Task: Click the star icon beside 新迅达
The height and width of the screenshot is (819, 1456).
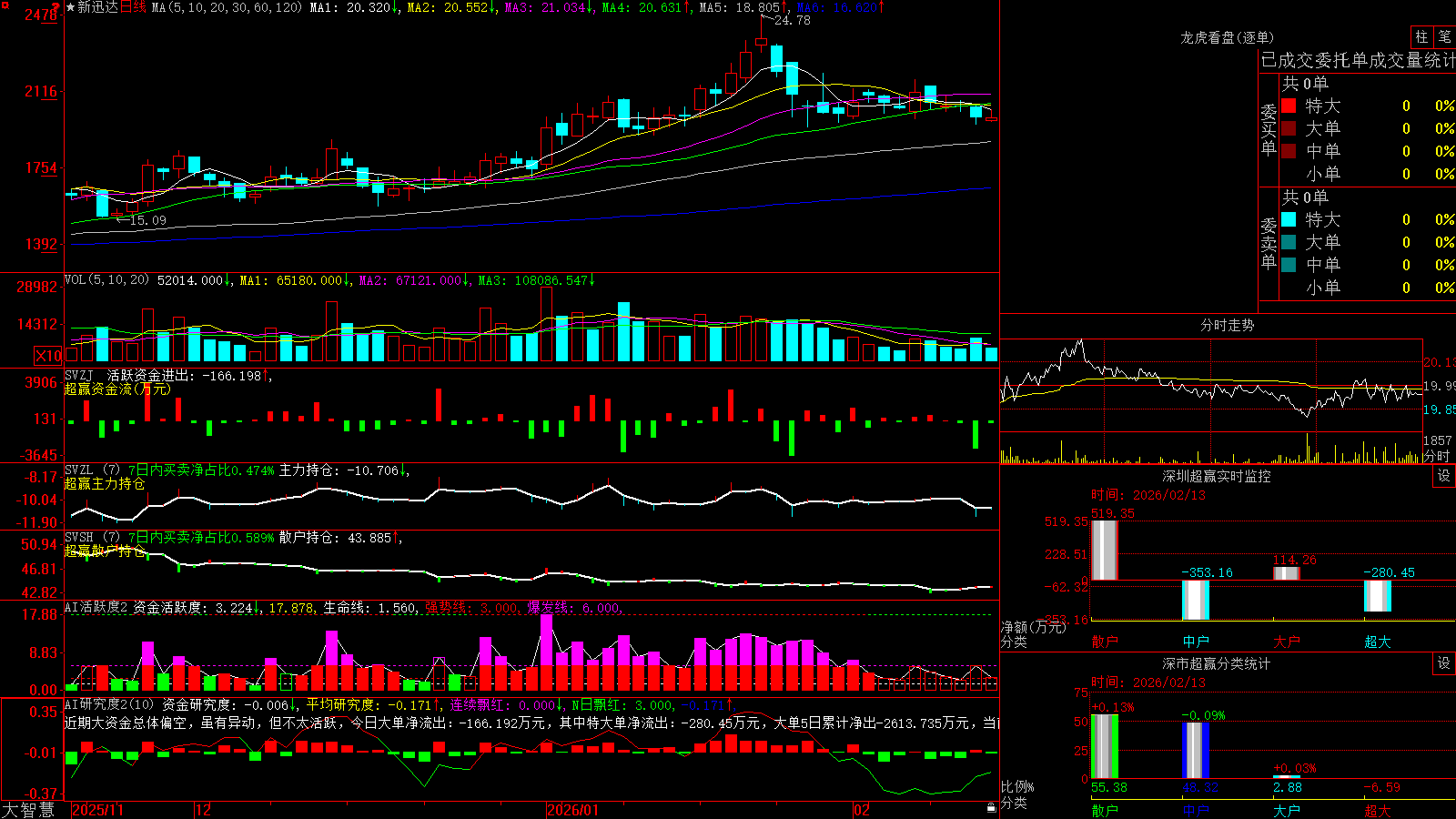Action: point(70,7)
